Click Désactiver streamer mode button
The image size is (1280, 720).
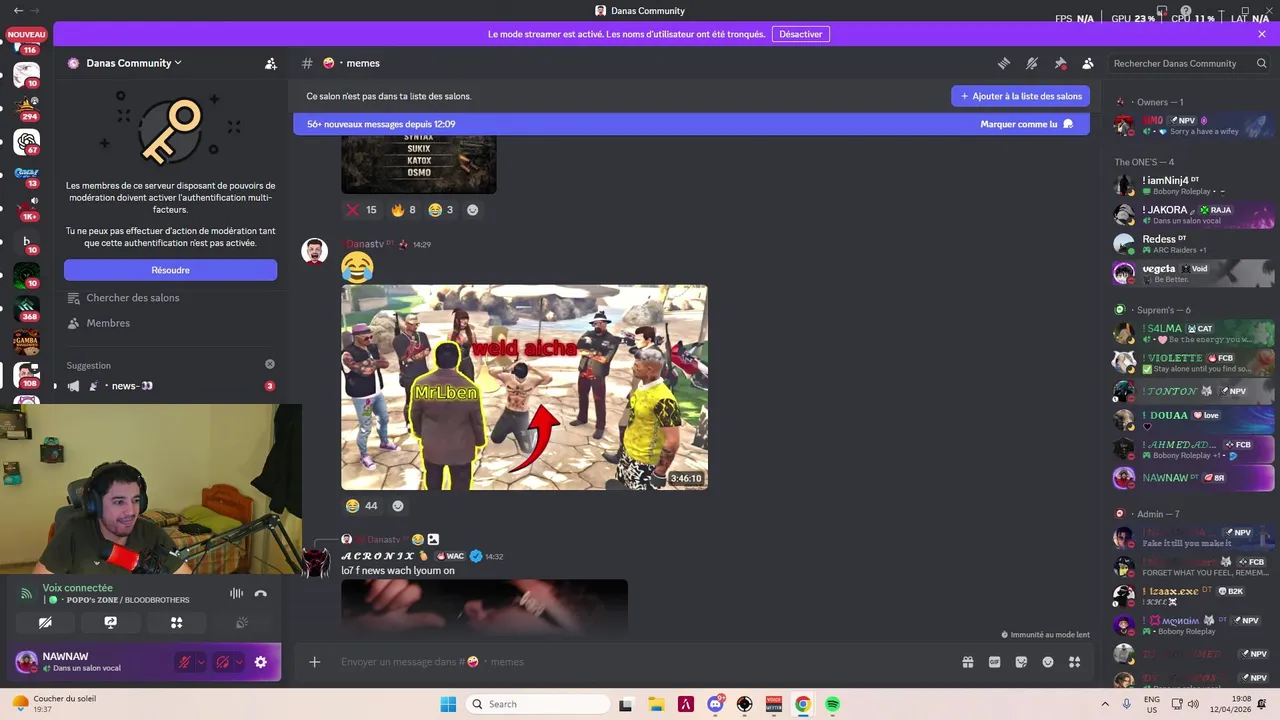(801, 34)
